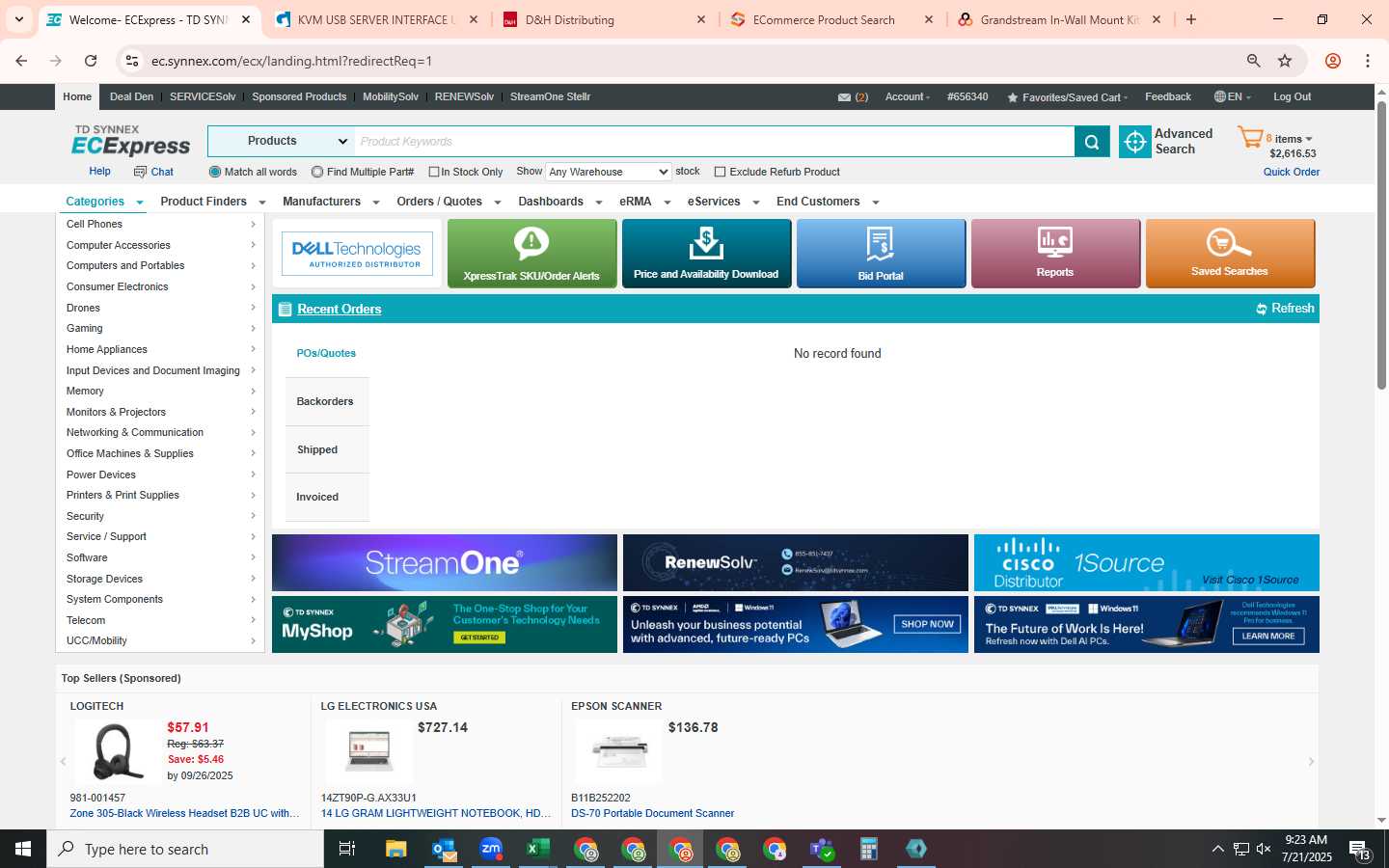The image size is (1389, 868).
Task: Select Match all words radio button
Action: [x=215, y=172]
